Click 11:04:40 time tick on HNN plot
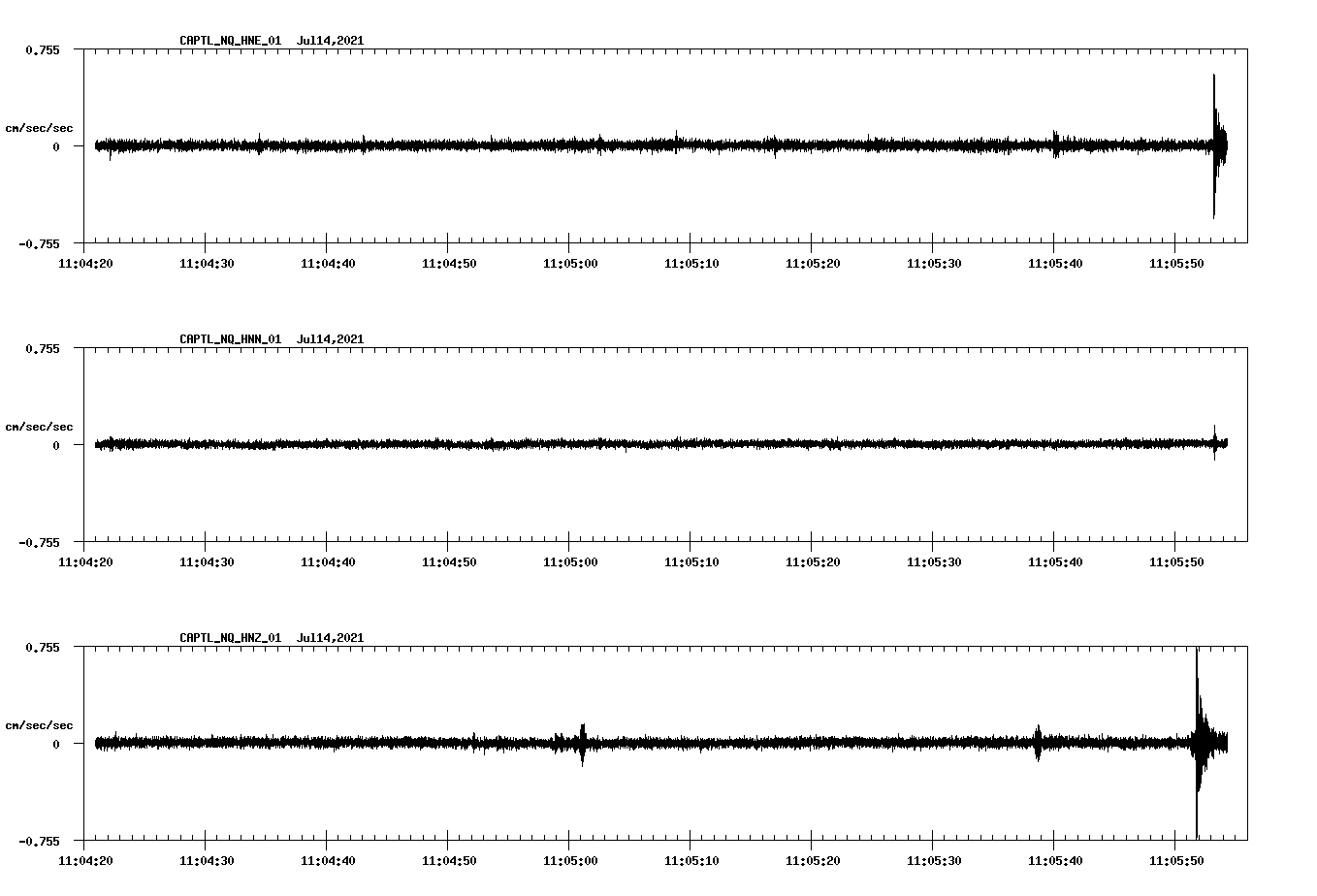Viewport: 1317px width, 896px height. (x=327, y=561)
